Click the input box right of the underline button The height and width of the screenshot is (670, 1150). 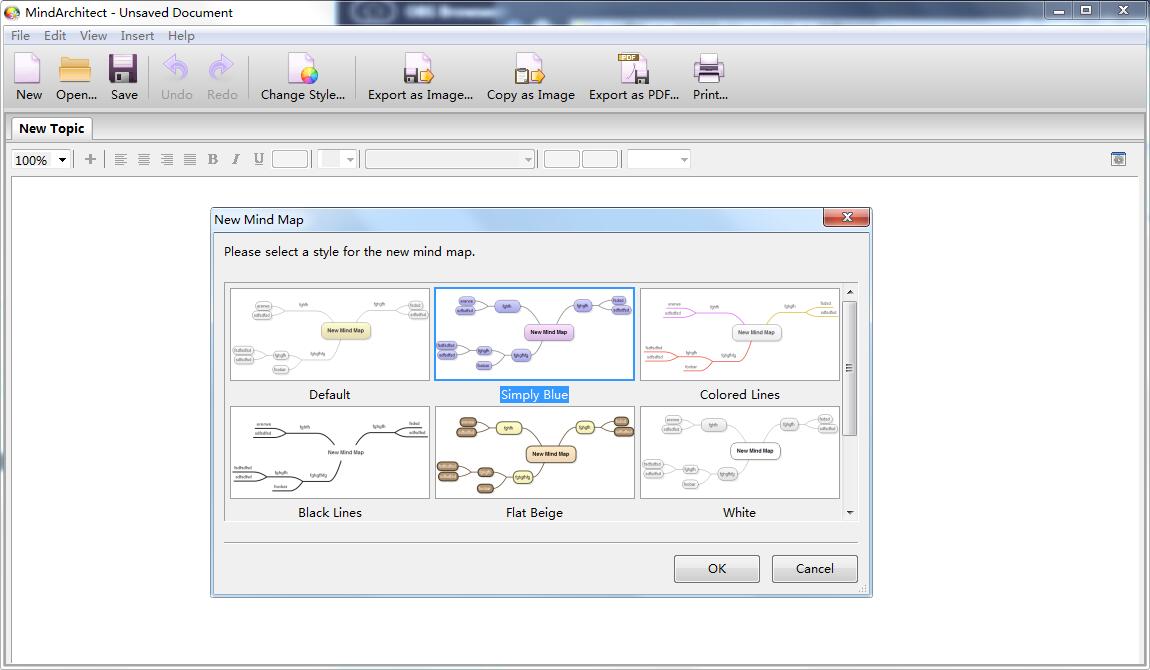290,159
